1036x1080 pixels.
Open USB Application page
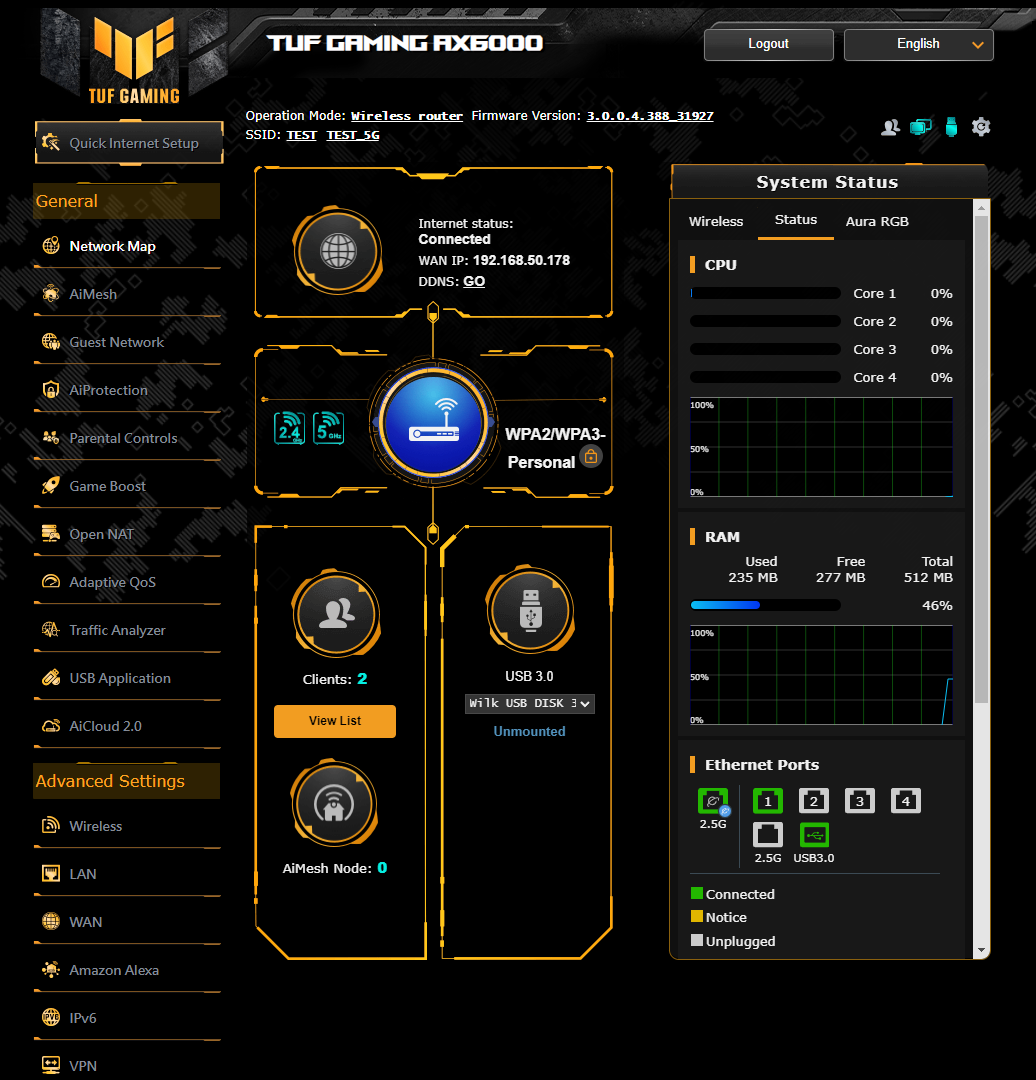[127, 678]
